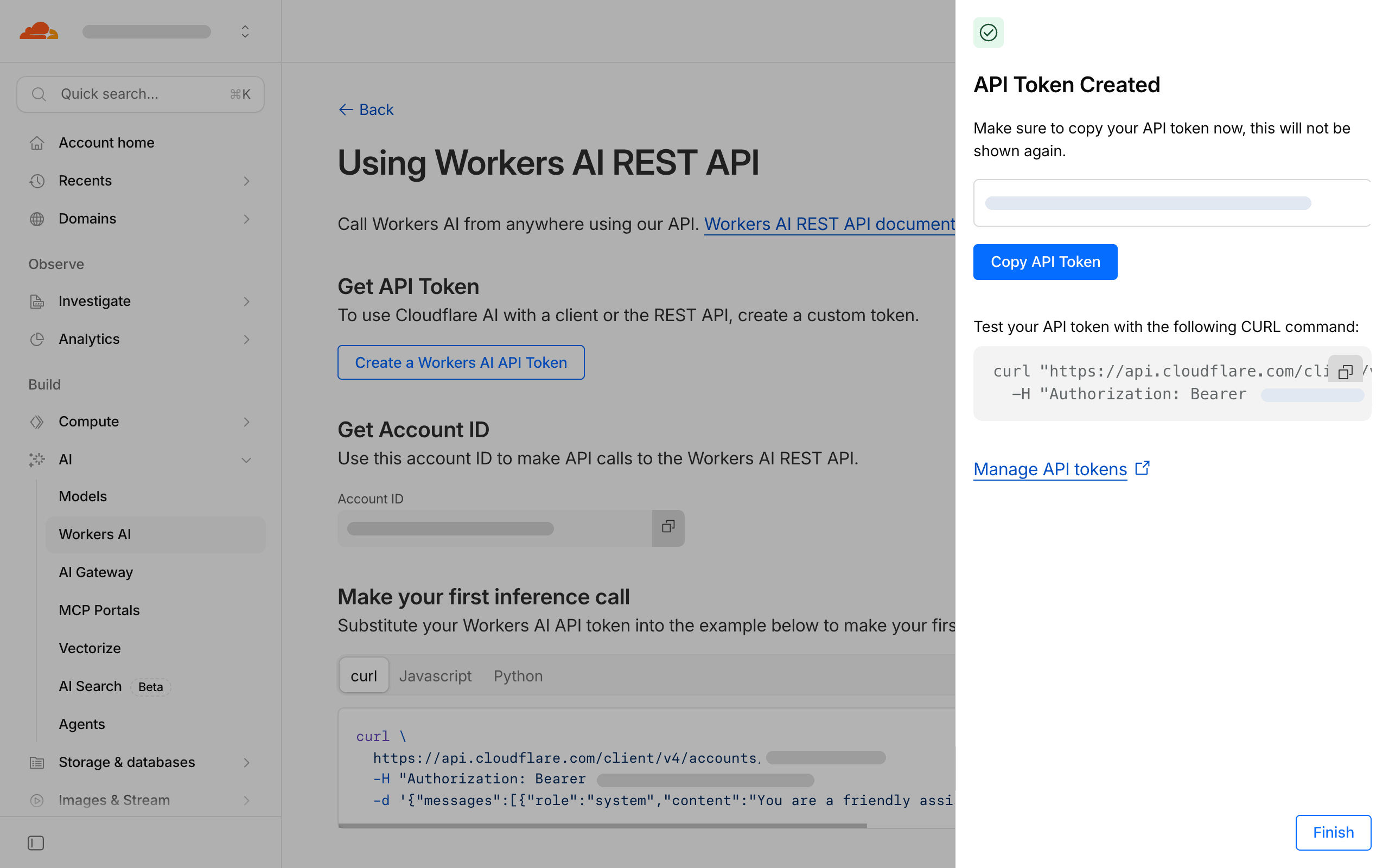The image size is (1389, 868).
Task: Select Workers AI in sidebar
Action: (x=155, y=534)
